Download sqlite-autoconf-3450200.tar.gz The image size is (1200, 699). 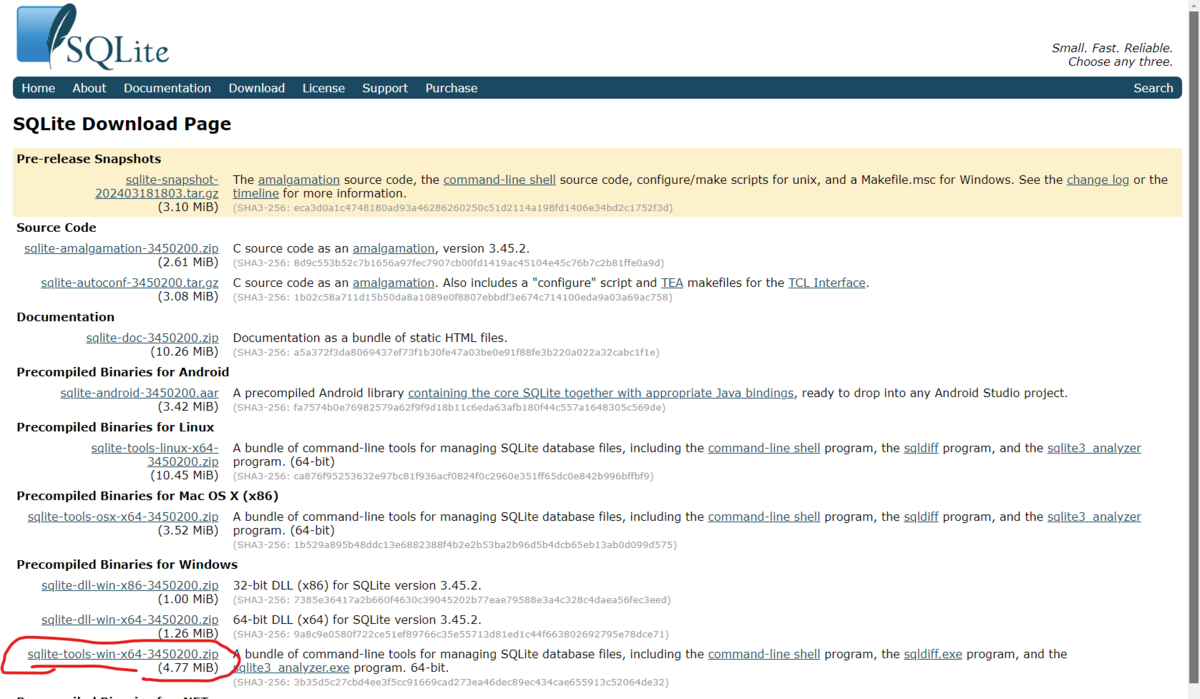click(129, 283)
